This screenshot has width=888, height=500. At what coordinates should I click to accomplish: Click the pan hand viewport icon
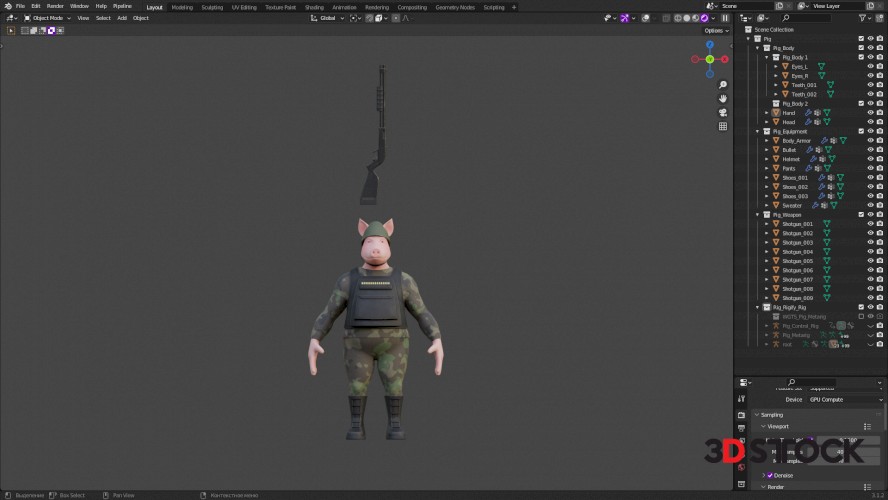click(723, 99)
